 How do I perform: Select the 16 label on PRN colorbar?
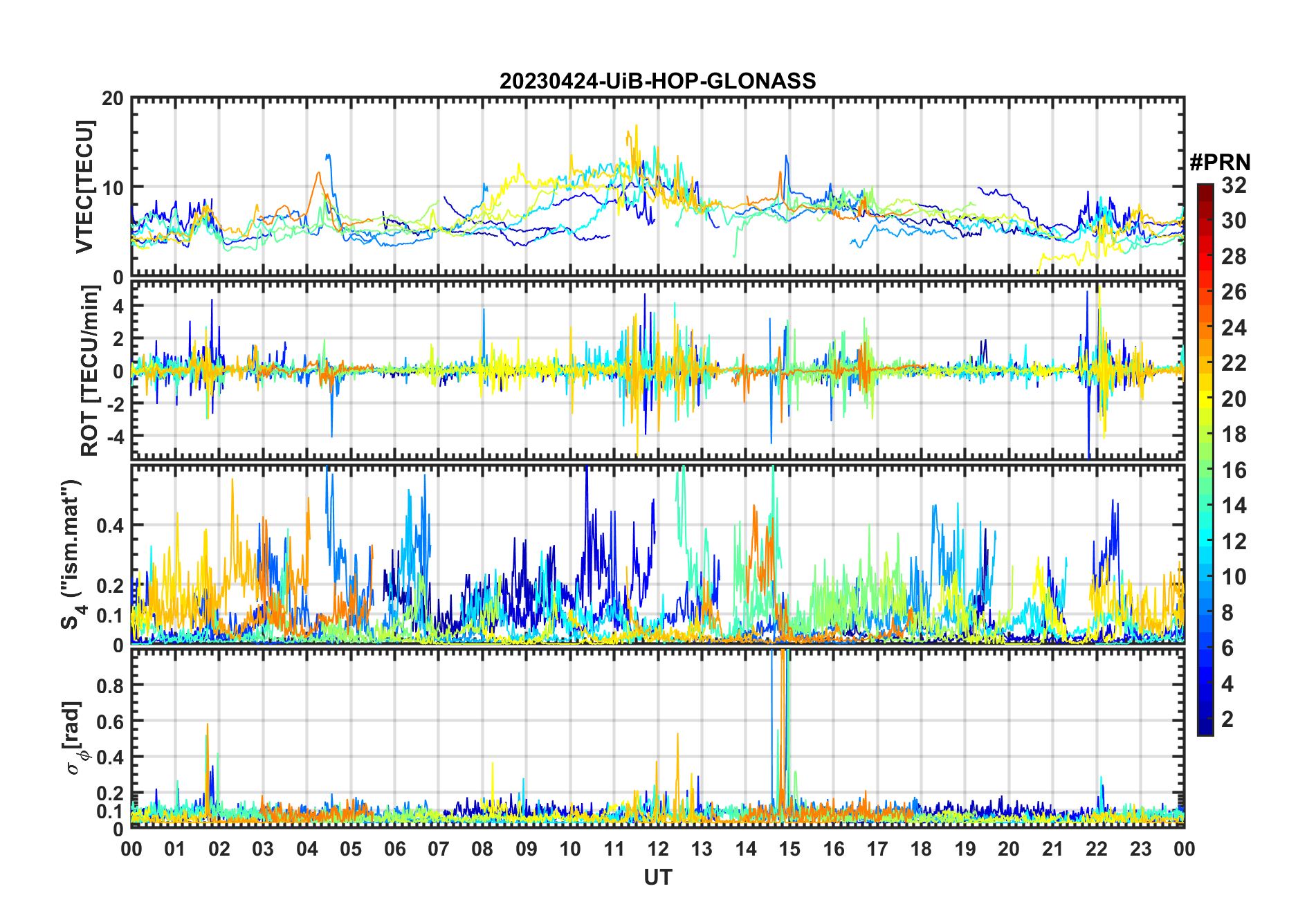point(1234,470)
